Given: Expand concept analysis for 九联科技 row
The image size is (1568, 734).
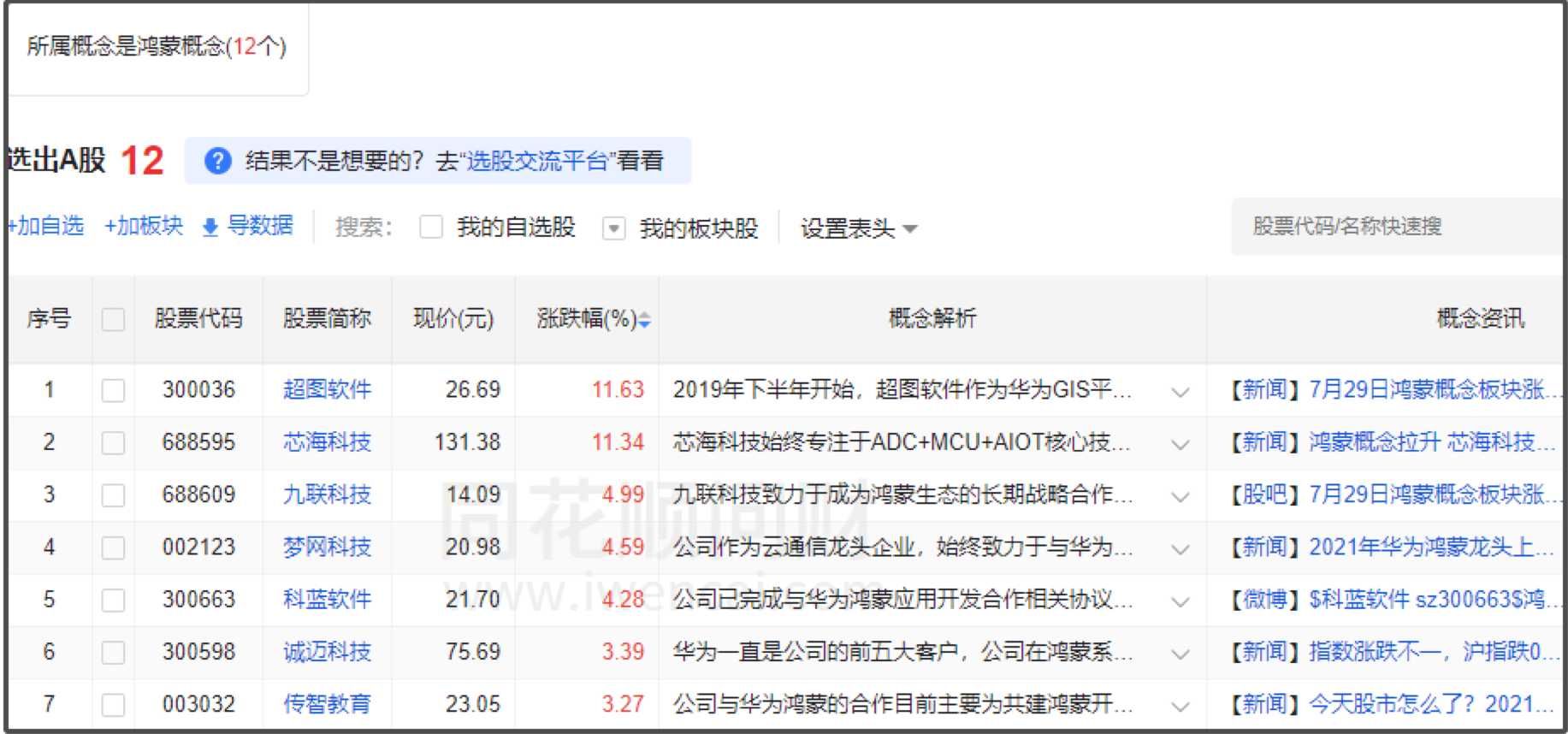Looking at the screenshot, I should 1180,496.
